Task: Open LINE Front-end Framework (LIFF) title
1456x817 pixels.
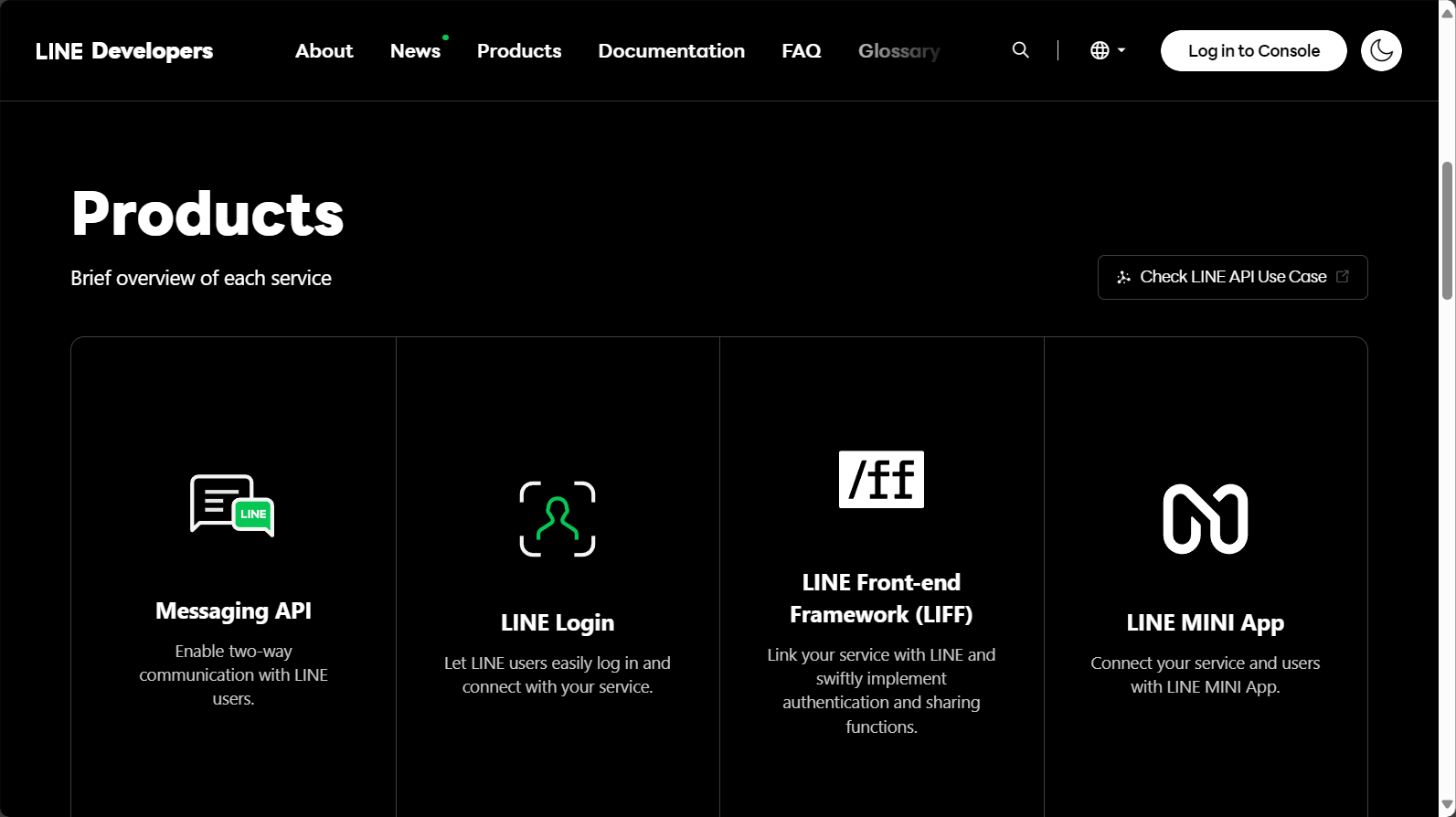Action: pos(881,599)
